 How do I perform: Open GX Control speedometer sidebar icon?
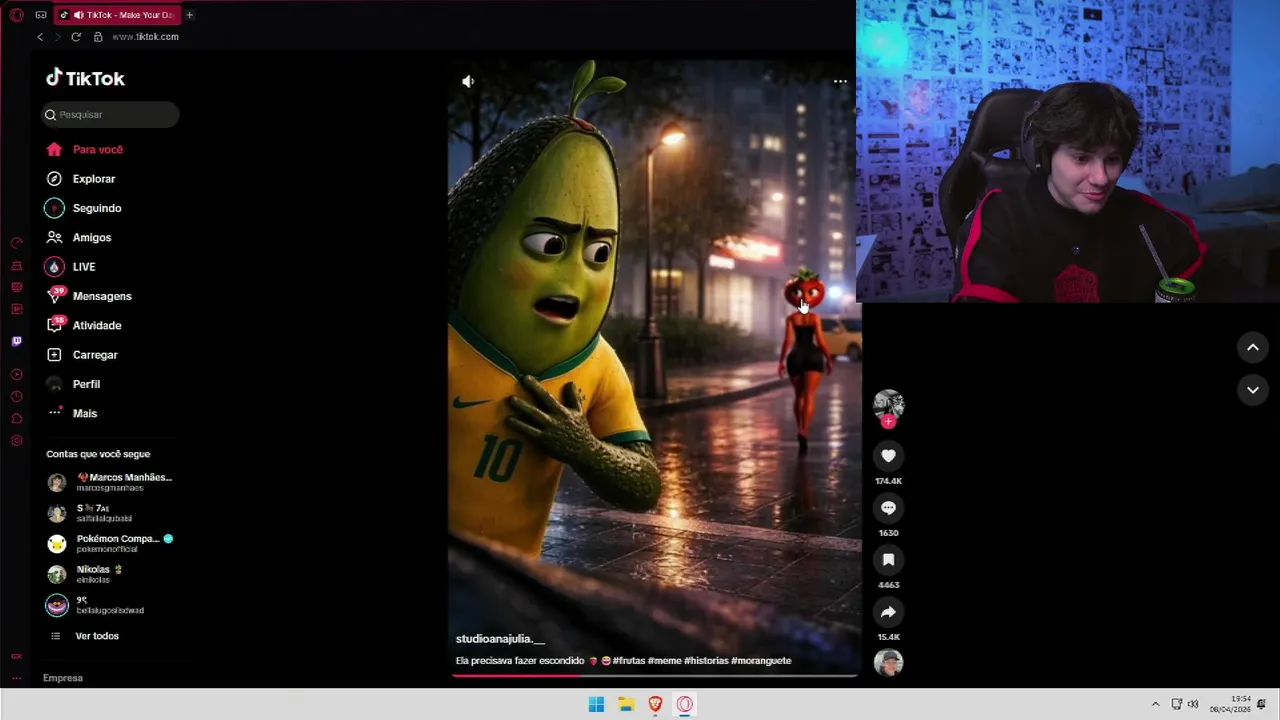click(16, 243)
